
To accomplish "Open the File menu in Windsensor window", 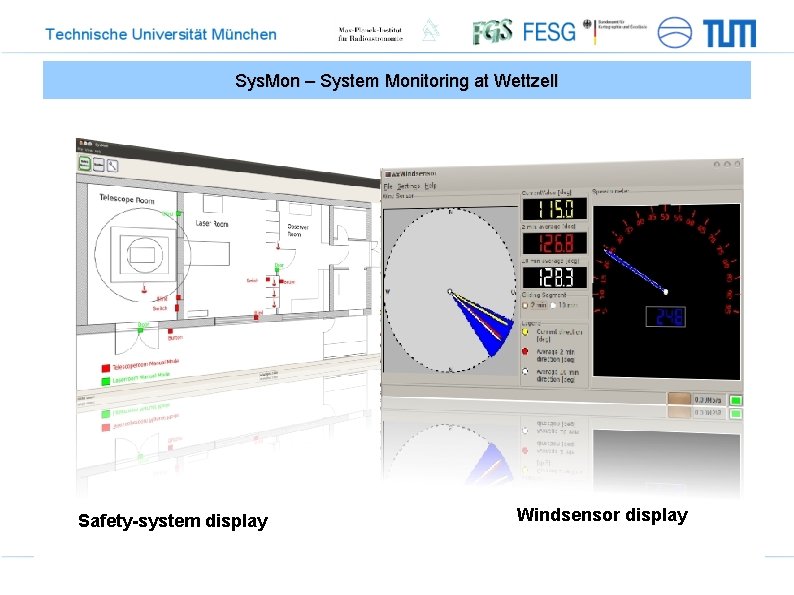I will click(x=388, y=186).
